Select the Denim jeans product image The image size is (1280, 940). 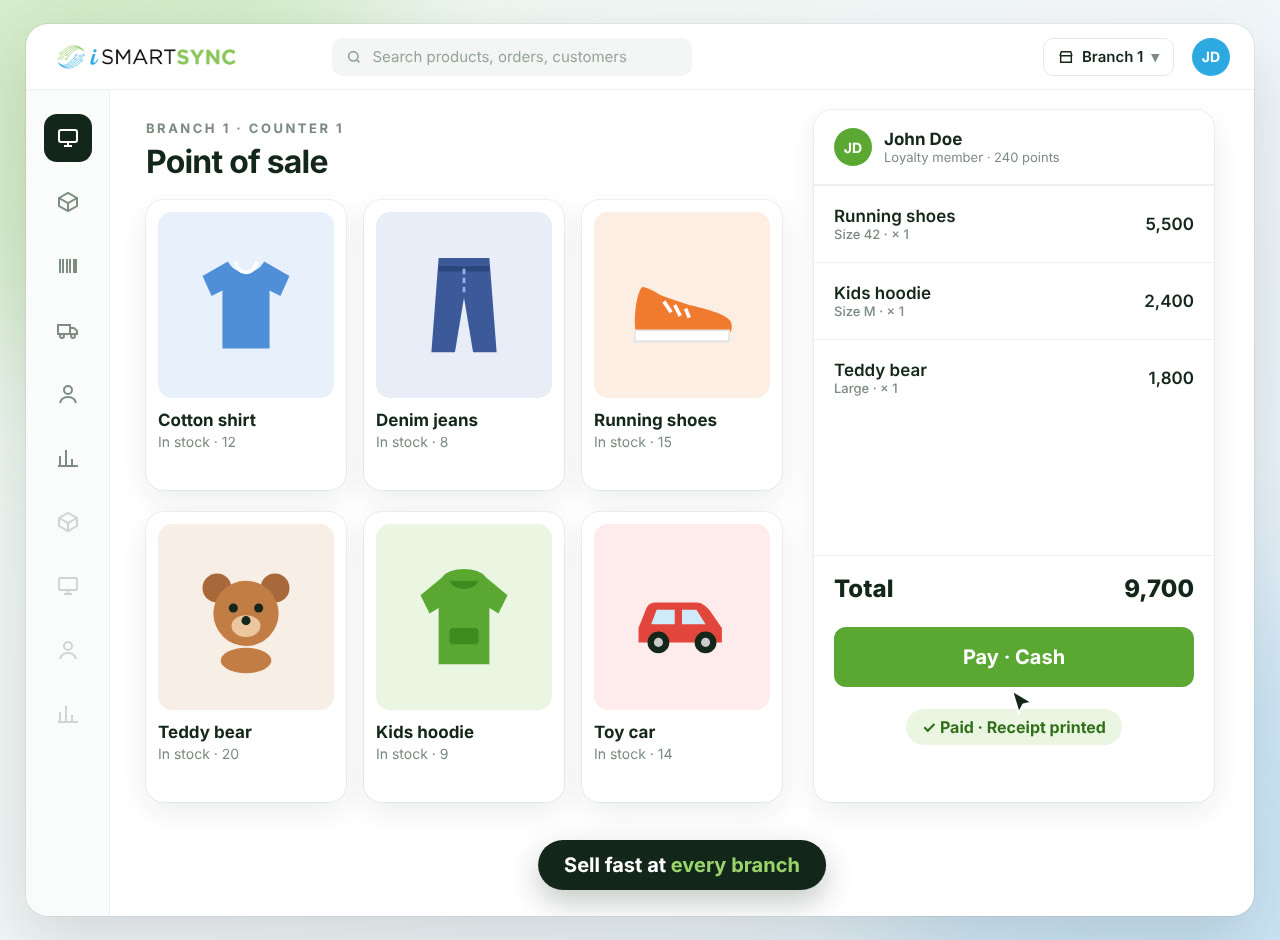(464, 305)
